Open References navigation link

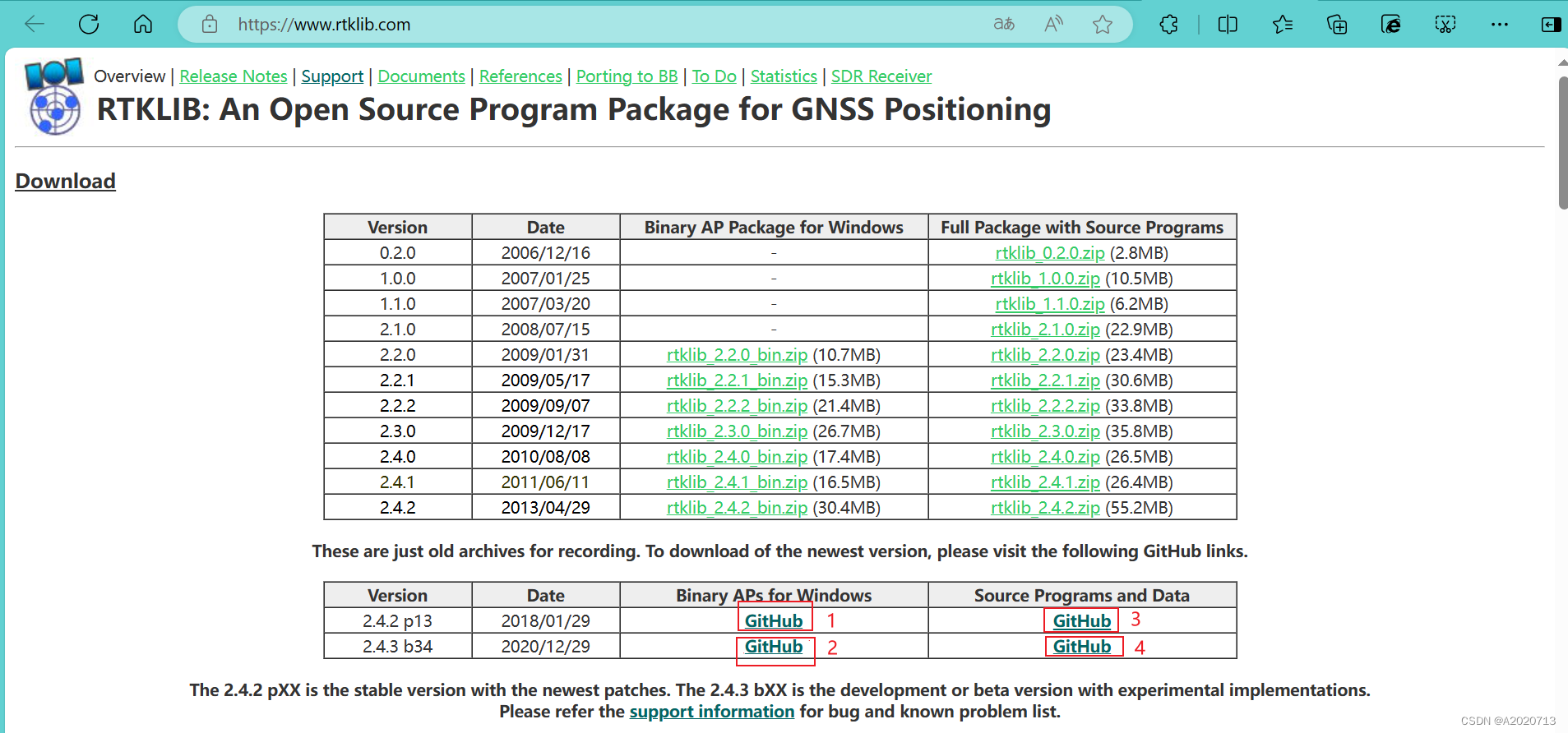(520, 76)
